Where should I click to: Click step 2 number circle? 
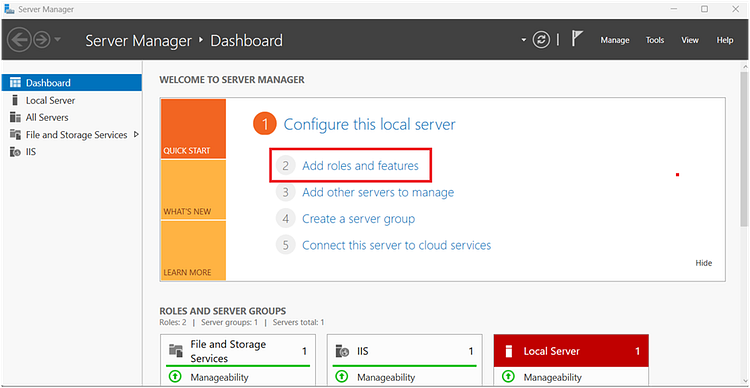[286, 166]
